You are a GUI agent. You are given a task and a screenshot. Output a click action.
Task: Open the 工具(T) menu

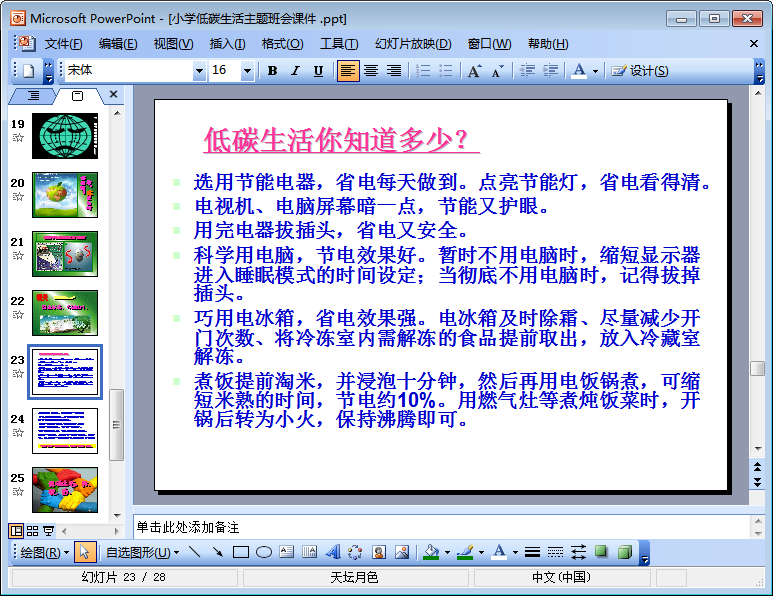(339, 44)
